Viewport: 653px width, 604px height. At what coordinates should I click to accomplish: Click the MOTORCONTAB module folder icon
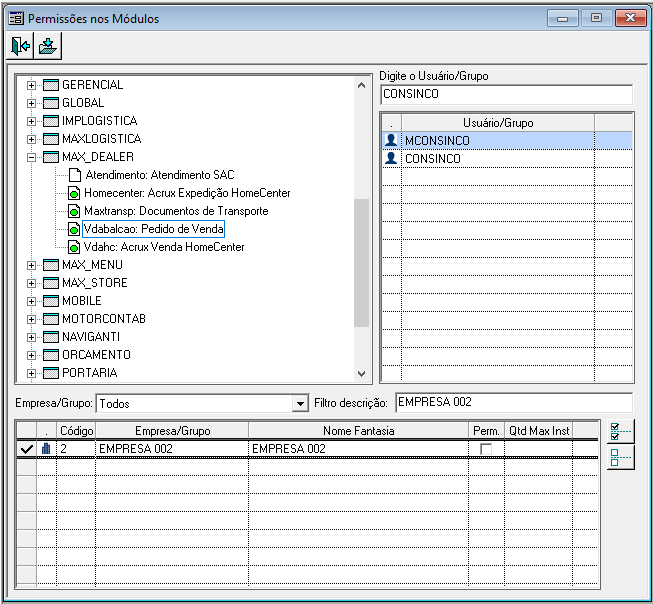pos(51,319)
